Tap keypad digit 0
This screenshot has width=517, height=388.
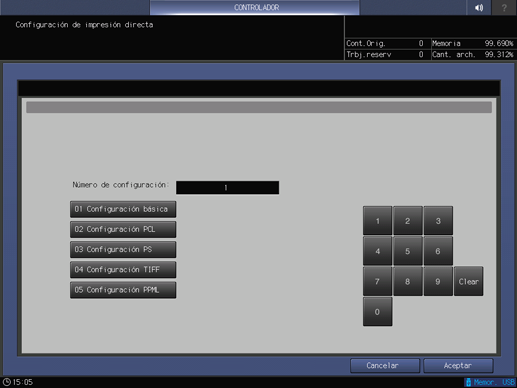(377, 312)
